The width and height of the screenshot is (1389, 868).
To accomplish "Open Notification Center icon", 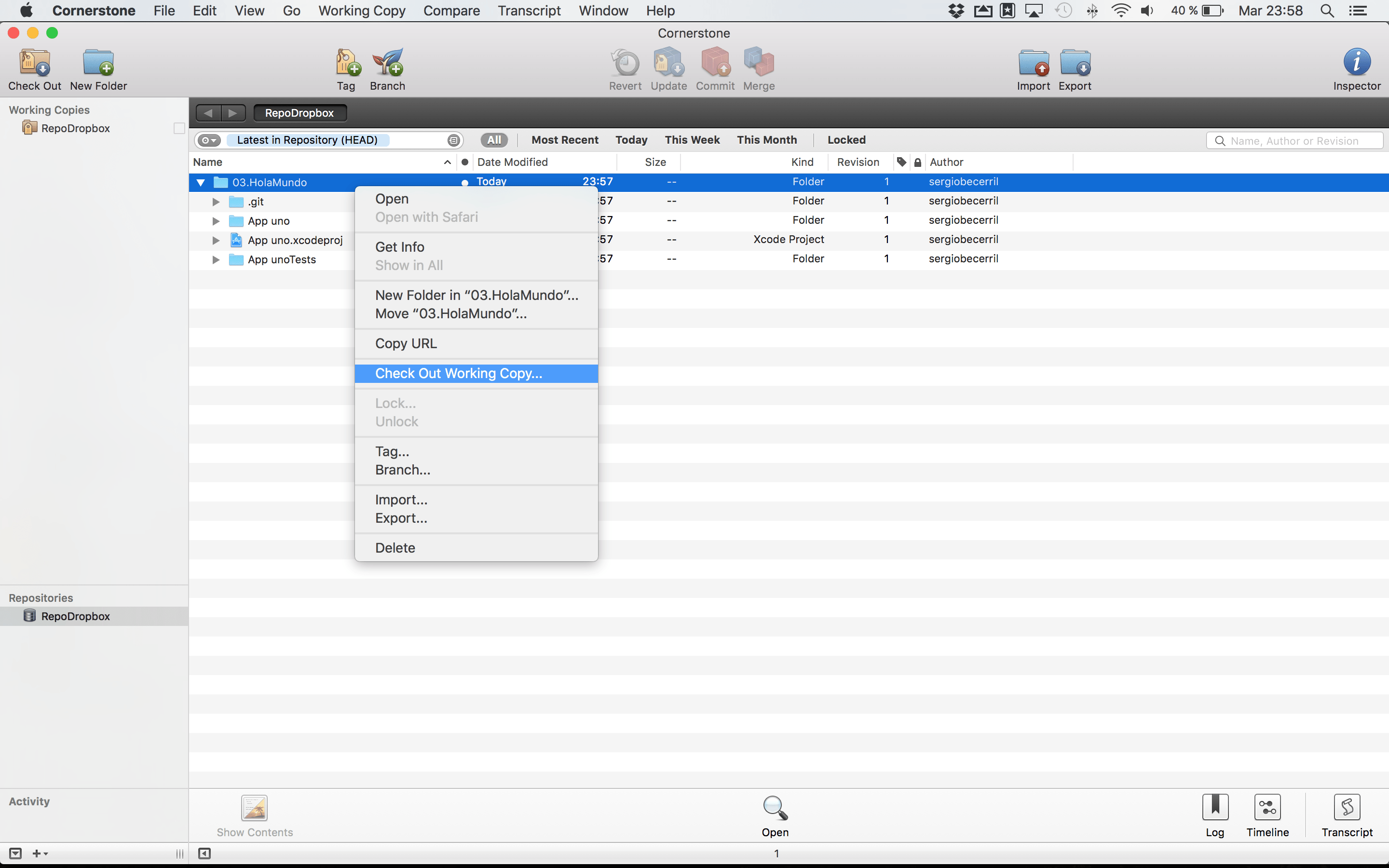I will coord(1358,10).
